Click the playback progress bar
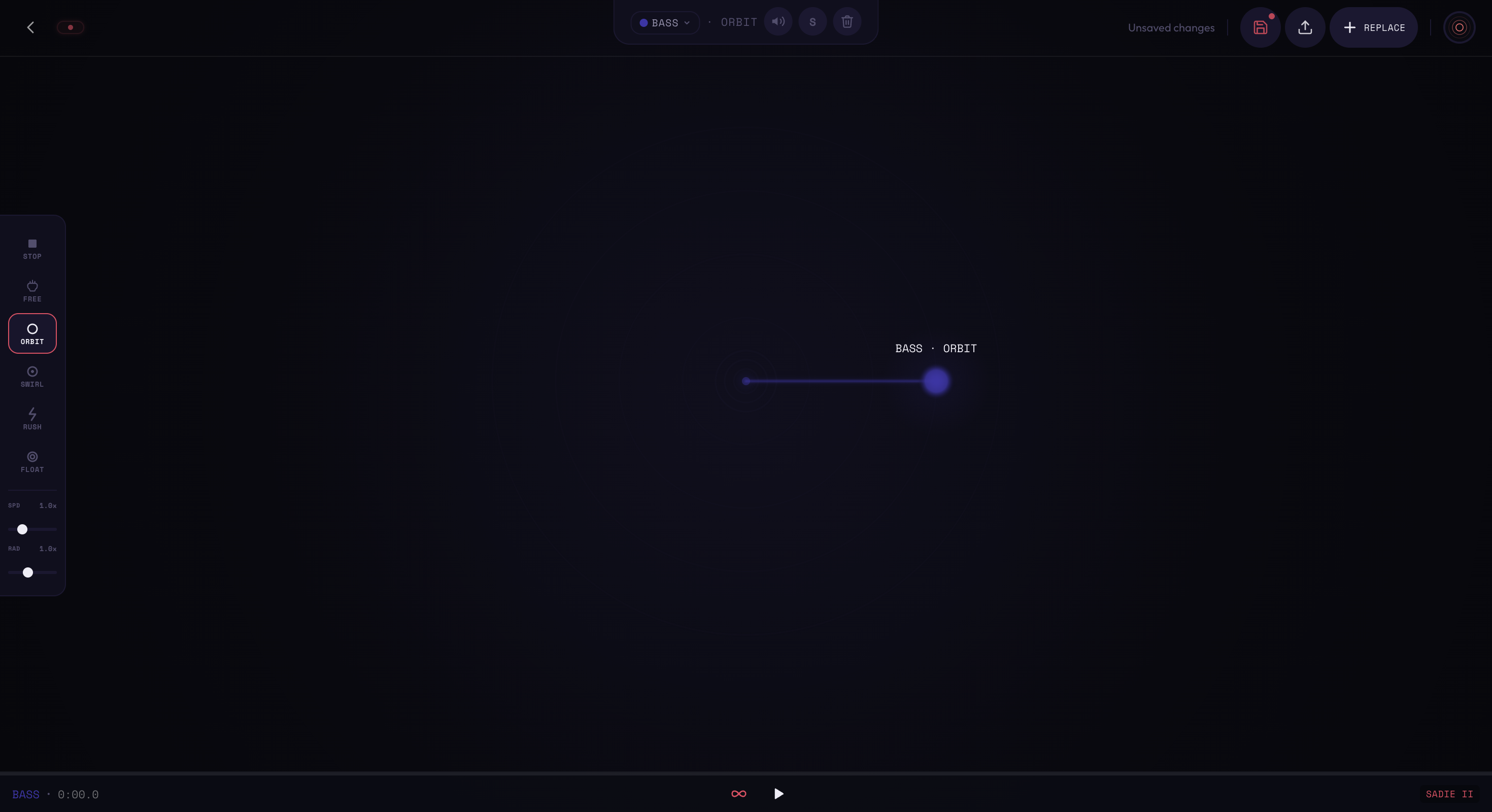The image size is (1492, 812). pos(746,773)
